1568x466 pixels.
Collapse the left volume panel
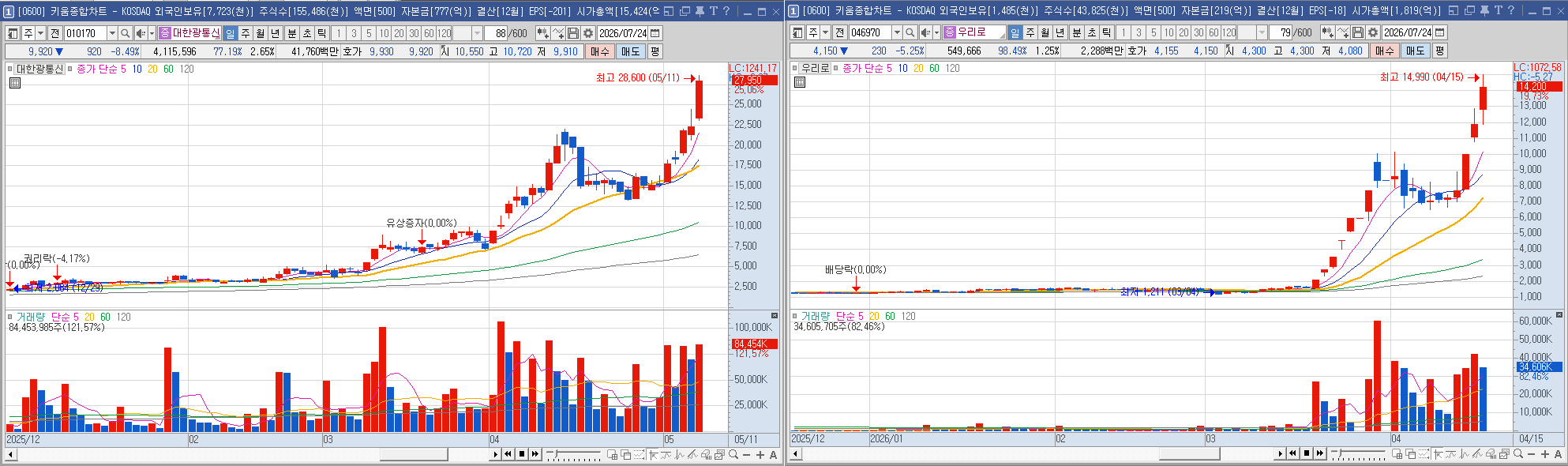[775, 315]
